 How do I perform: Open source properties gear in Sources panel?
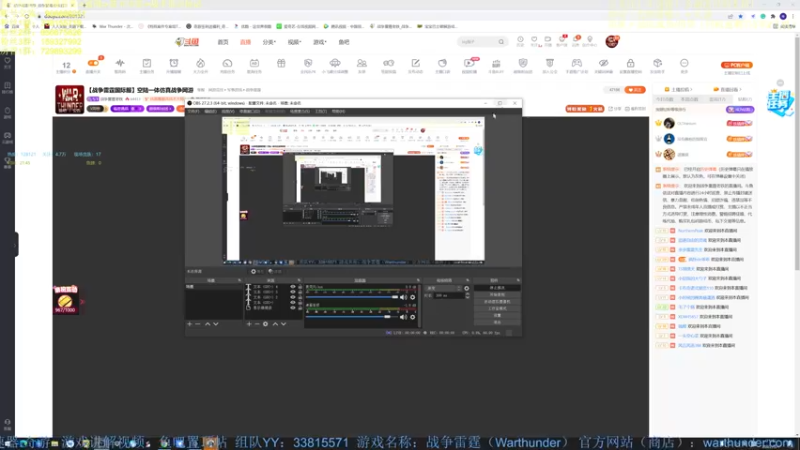pos(265,324)
